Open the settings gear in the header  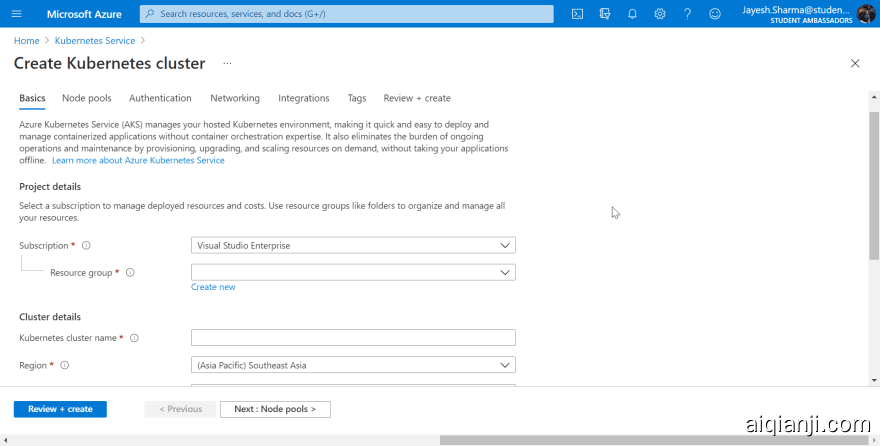[x=660, y=14]
